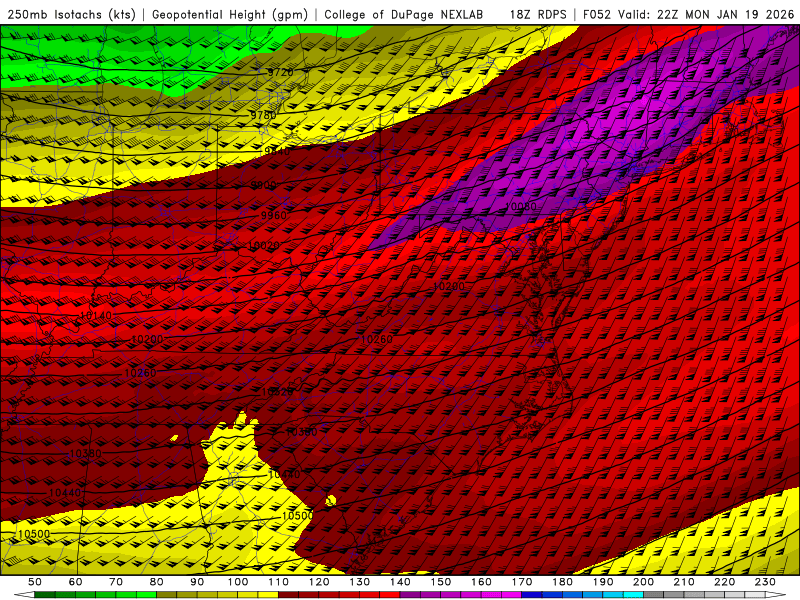This screenshot has height=600, width=800.
Task: Click the 9840 height contour label
Action: [x=277, y=152]
